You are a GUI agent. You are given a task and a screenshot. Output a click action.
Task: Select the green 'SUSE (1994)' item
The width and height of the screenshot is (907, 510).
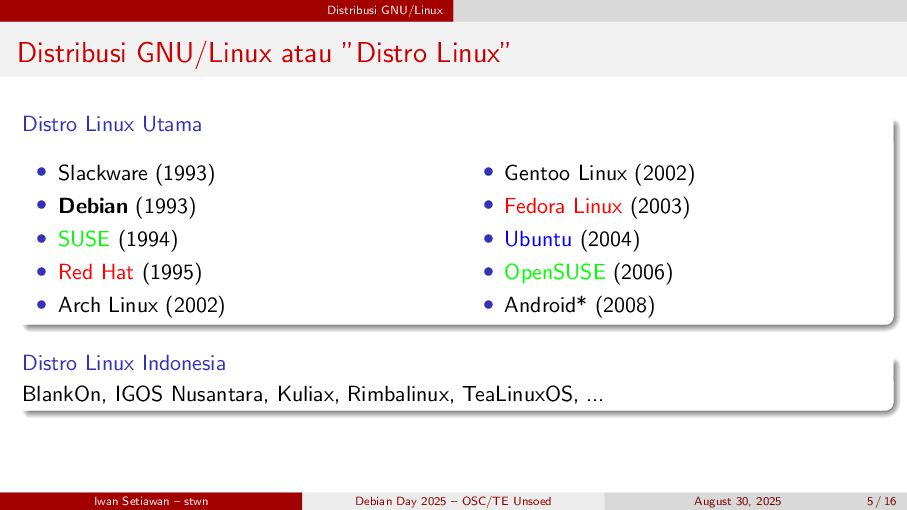118,239
